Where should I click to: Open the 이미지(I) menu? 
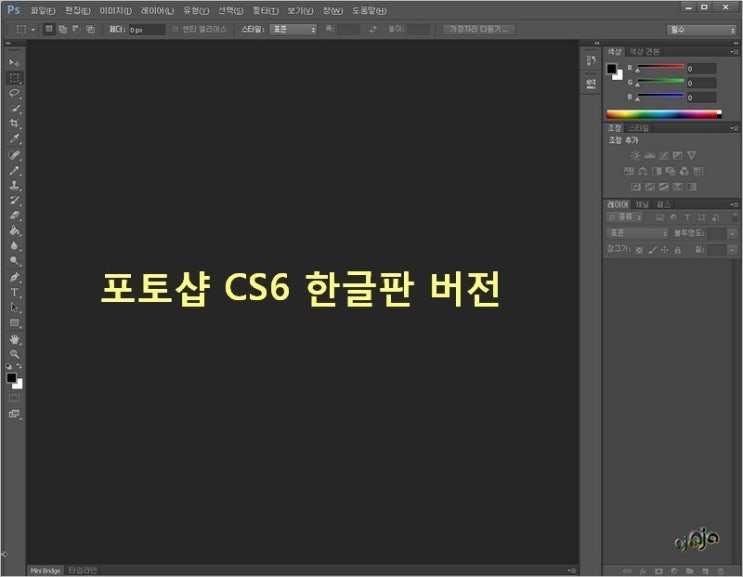point(115,10)
